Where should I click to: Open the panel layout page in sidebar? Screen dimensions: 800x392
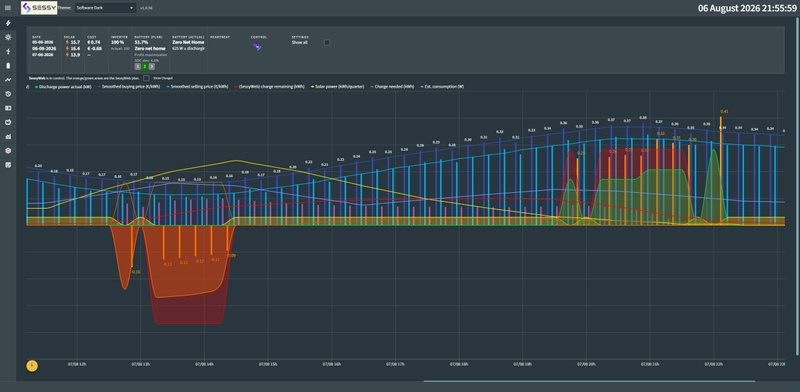pos(8,108)
